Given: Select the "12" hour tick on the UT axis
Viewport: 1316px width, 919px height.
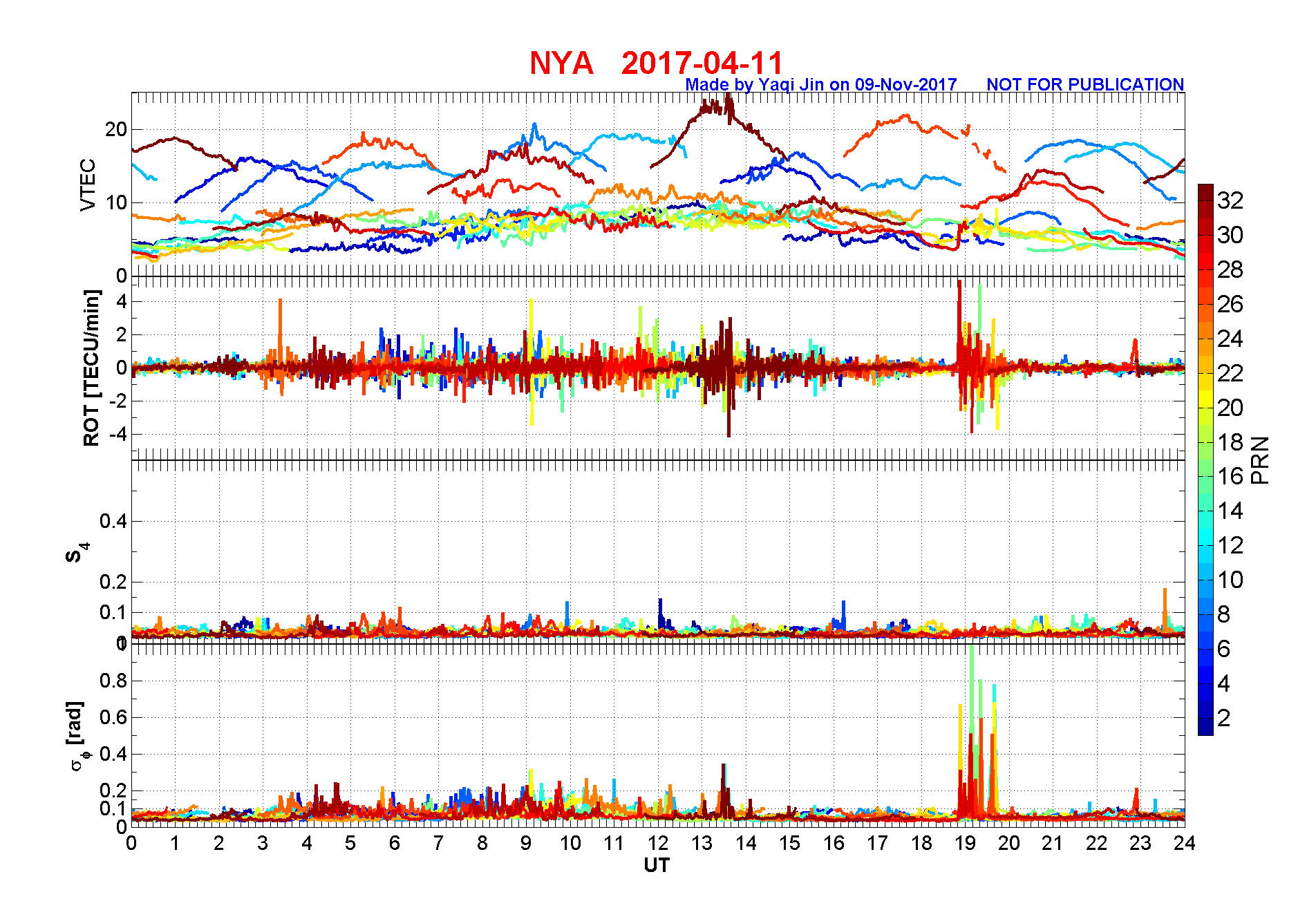Looking at the screenshot, I should point(658,843).
